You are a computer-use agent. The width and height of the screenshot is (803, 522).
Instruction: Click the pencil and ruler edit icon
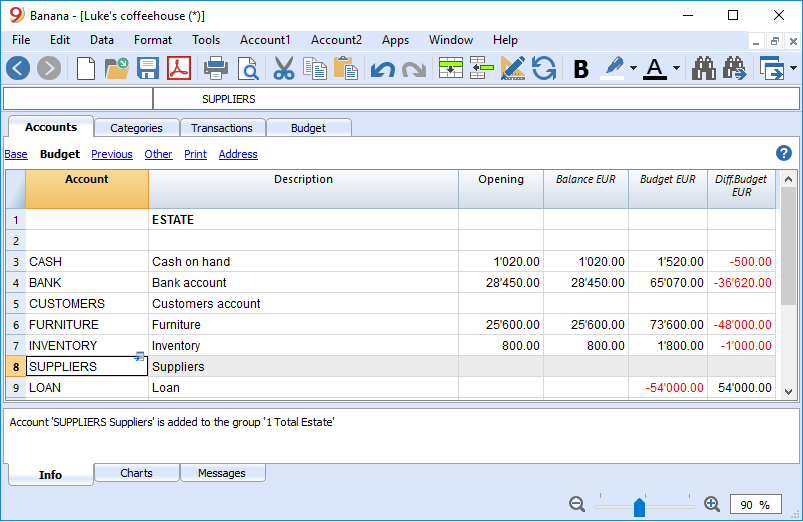click(513, 68)
